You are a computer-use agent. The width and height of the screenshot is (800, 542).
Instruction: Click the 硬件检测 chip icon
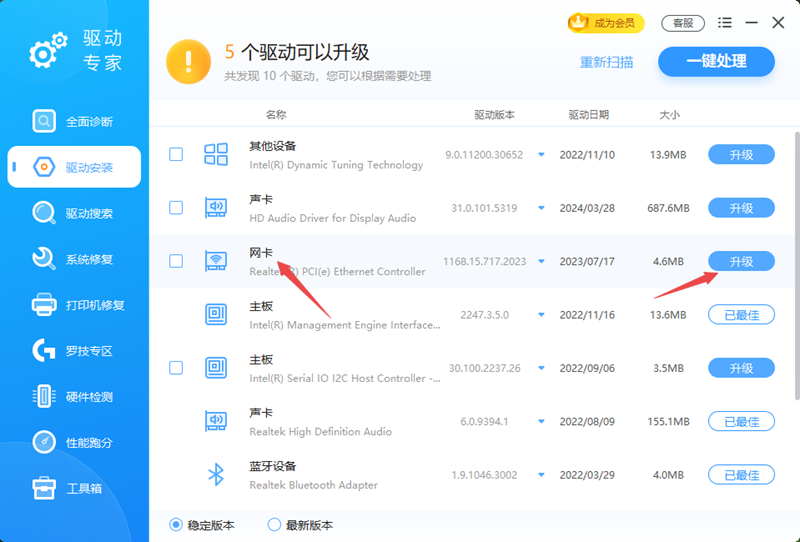click(44, 397)
